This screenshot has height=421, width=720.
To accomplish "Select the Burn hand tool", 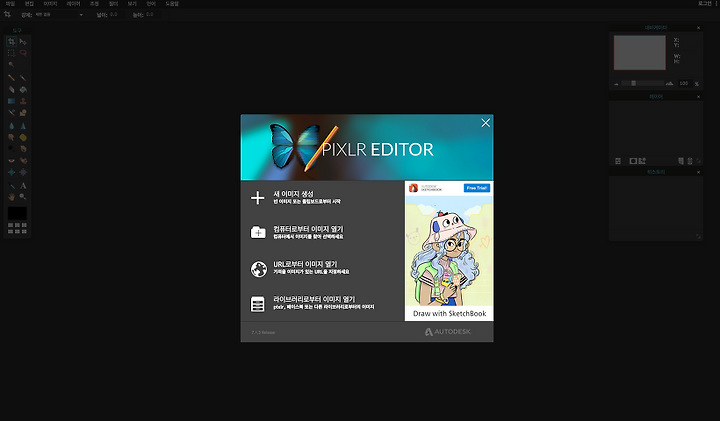I will tap(23, 148).
